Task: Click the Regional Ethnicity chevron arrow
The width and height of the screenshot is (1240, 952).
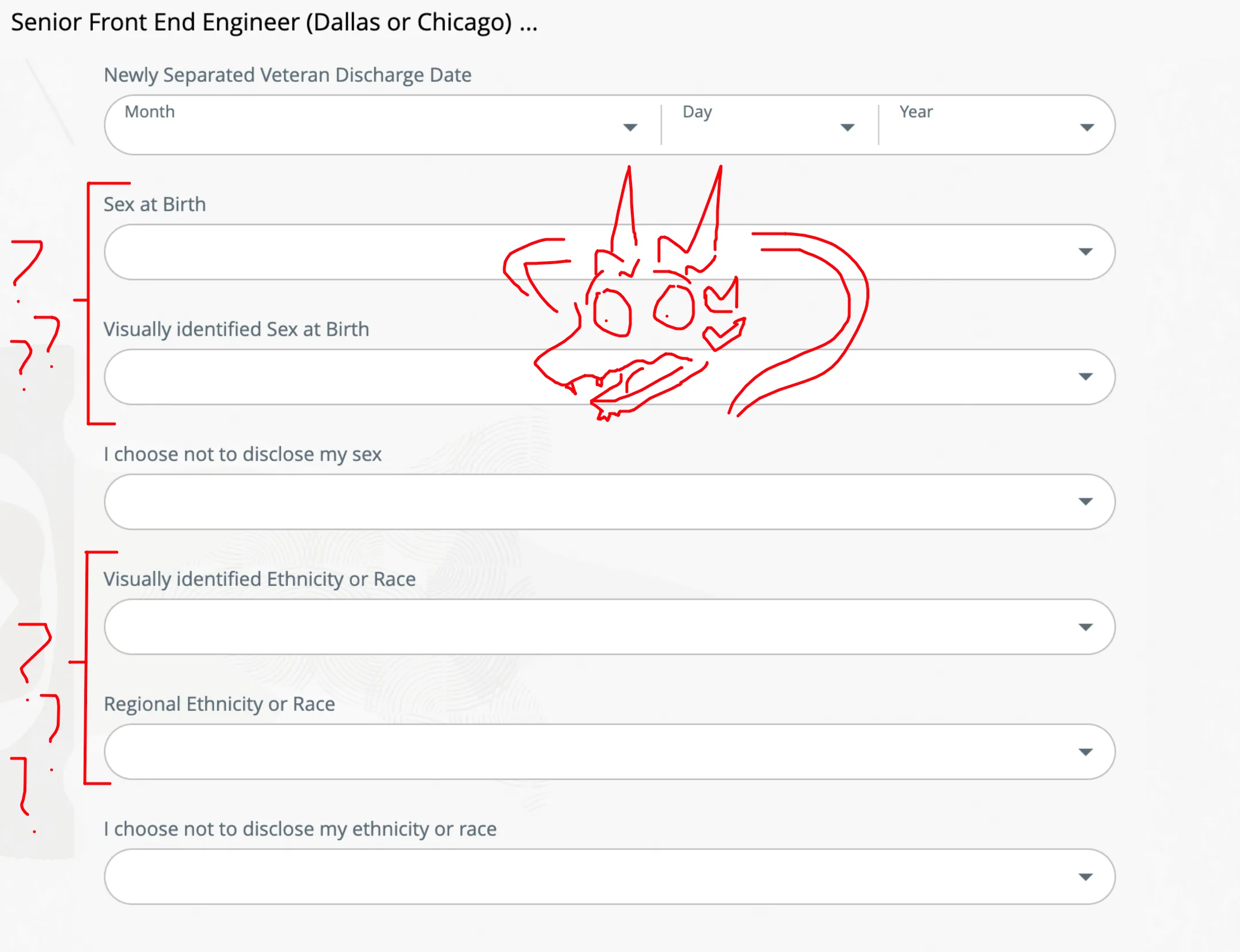Action: 1087,751
